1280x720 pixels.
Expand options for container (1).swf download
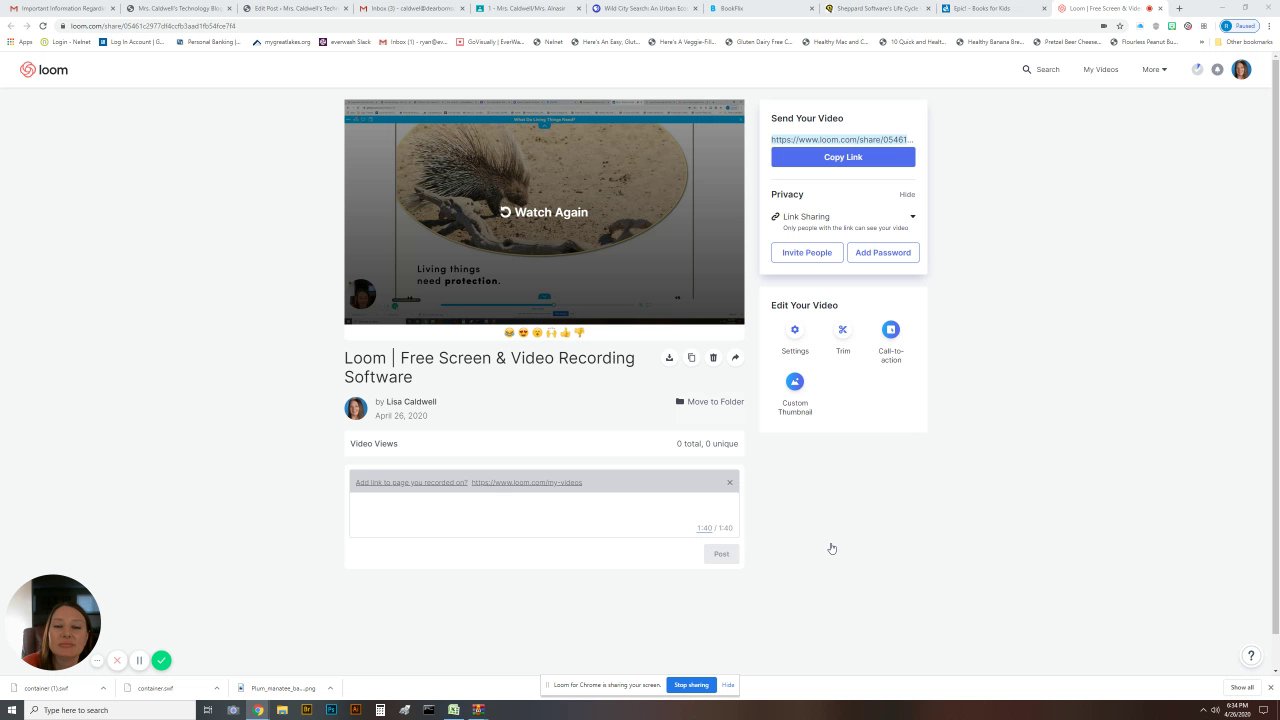[x=103, y=688]
